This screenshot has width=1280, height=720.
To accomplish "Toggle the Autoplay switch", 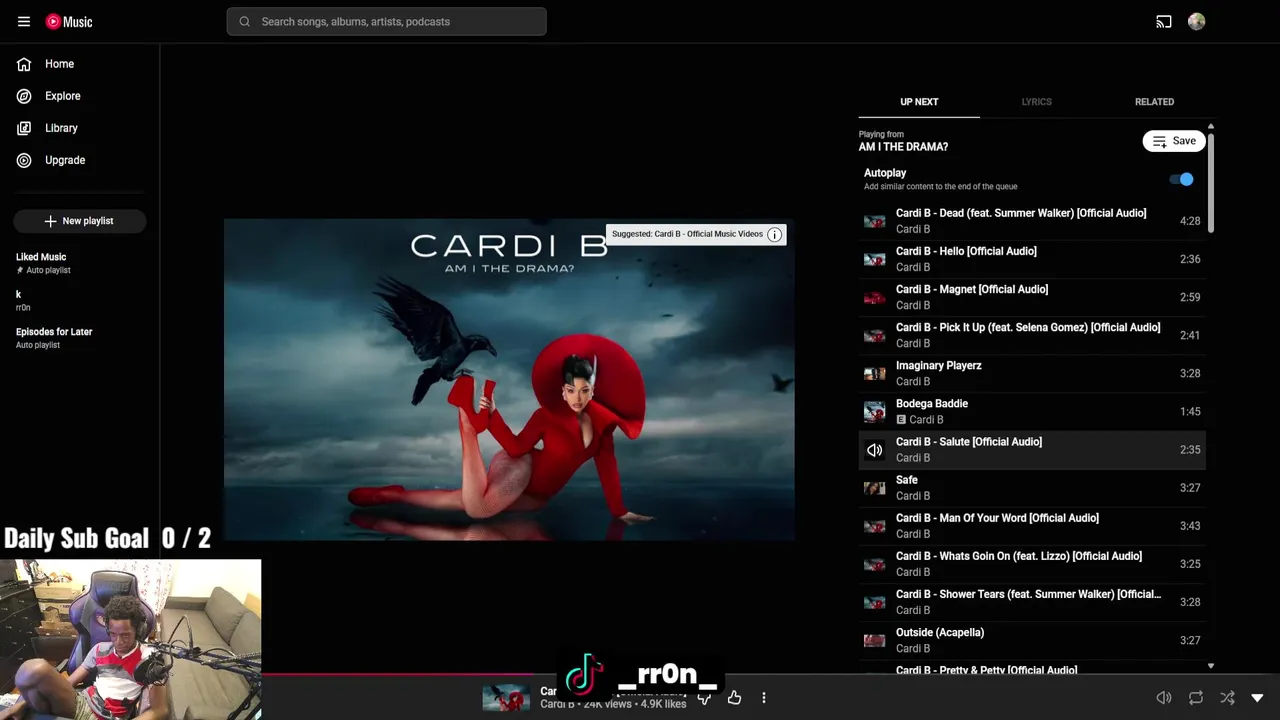I will click(x=1182, y=179).
